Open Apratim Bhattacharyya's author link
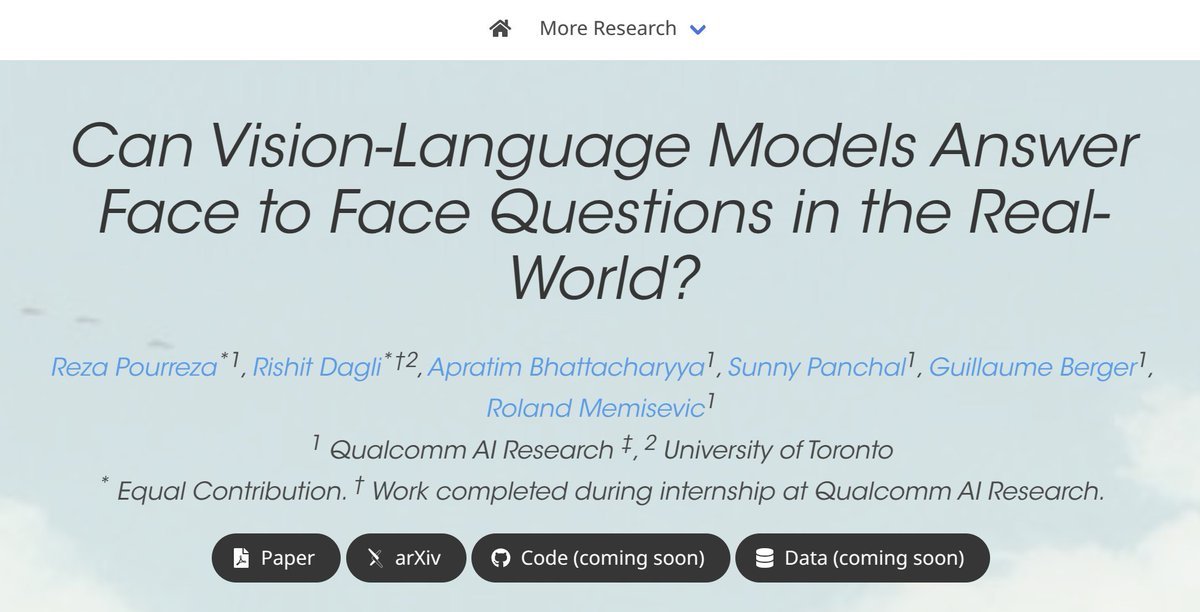The image size is (1200, 612). point(566,367)
